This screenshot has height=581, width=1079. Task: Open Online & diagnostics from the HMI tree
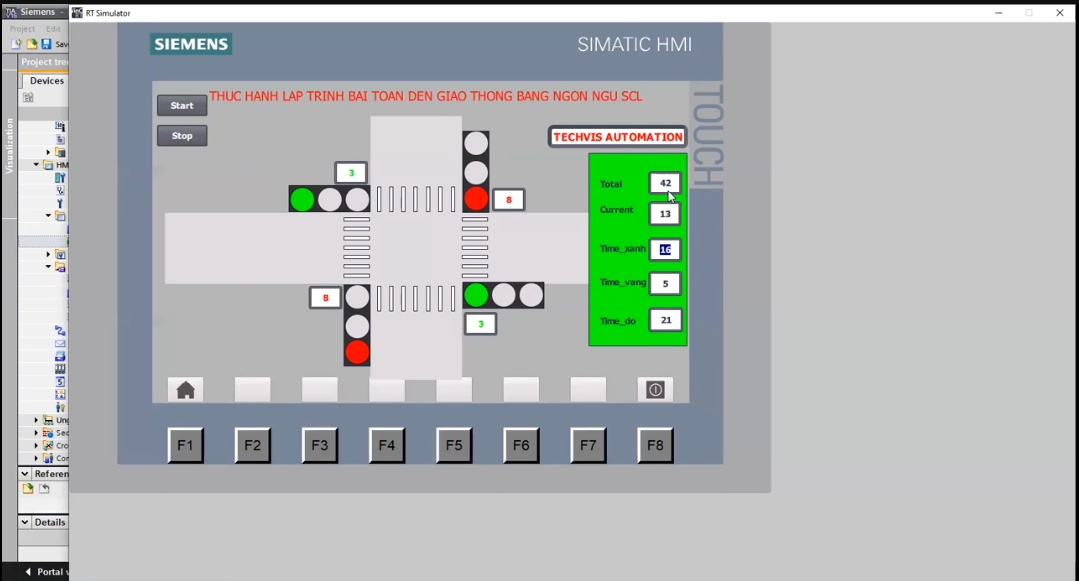[60, 191]
